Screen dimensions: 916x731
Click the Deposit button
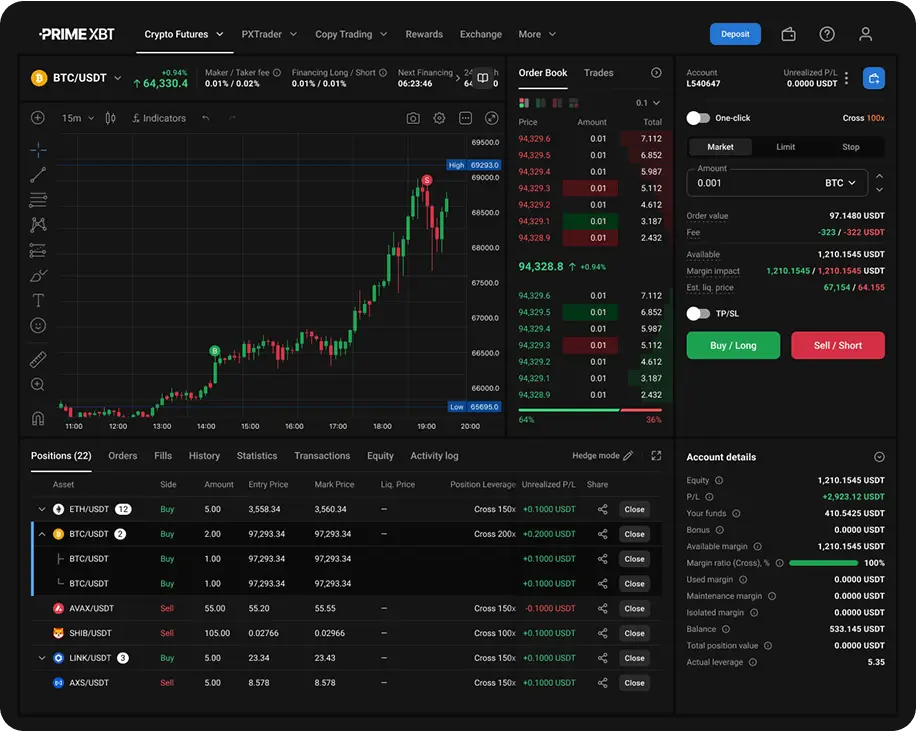(735, 34)
